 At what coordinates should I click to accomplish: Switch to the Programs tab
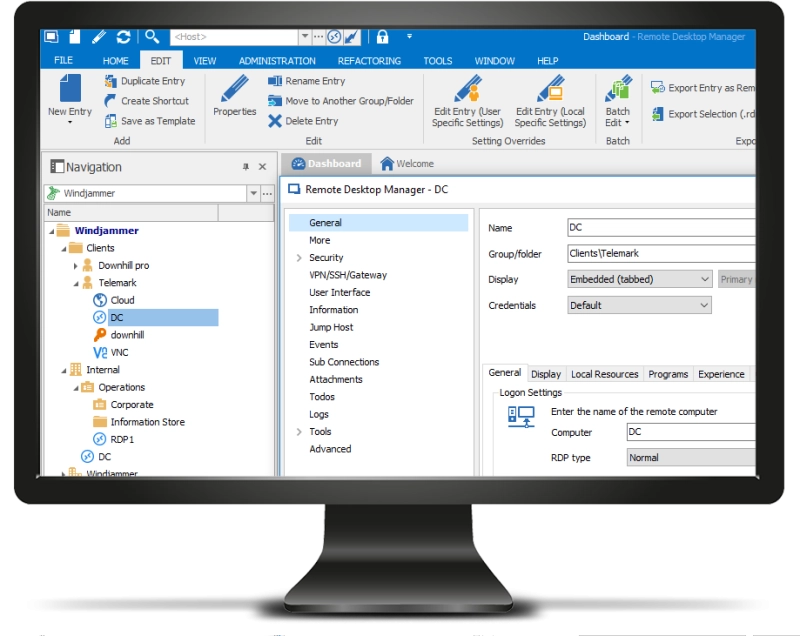pyautogui.click(x=668, y=374)
